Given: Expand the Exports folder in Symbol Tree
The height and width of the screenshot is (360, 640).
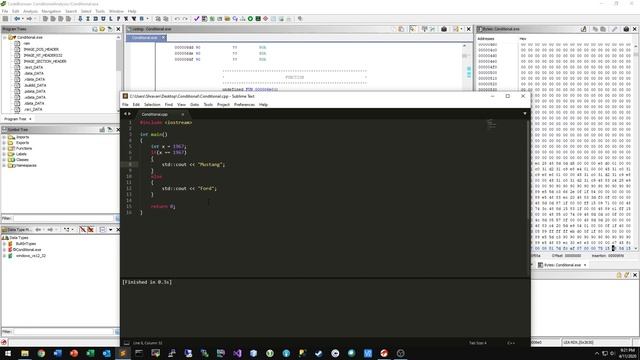Looking at the screenshot, I should point(4,143).
